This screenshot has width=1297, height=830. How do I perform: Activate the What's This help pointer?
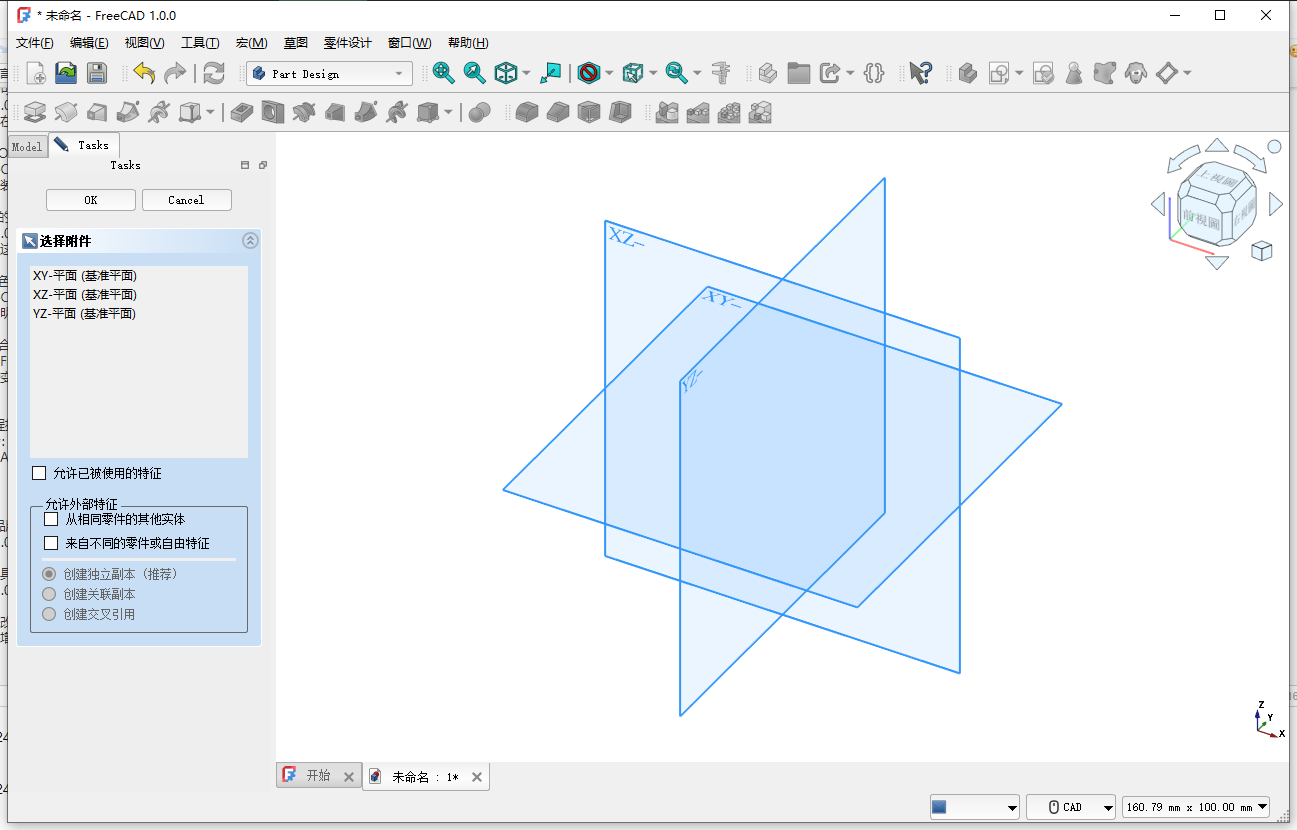coord(921,73)
